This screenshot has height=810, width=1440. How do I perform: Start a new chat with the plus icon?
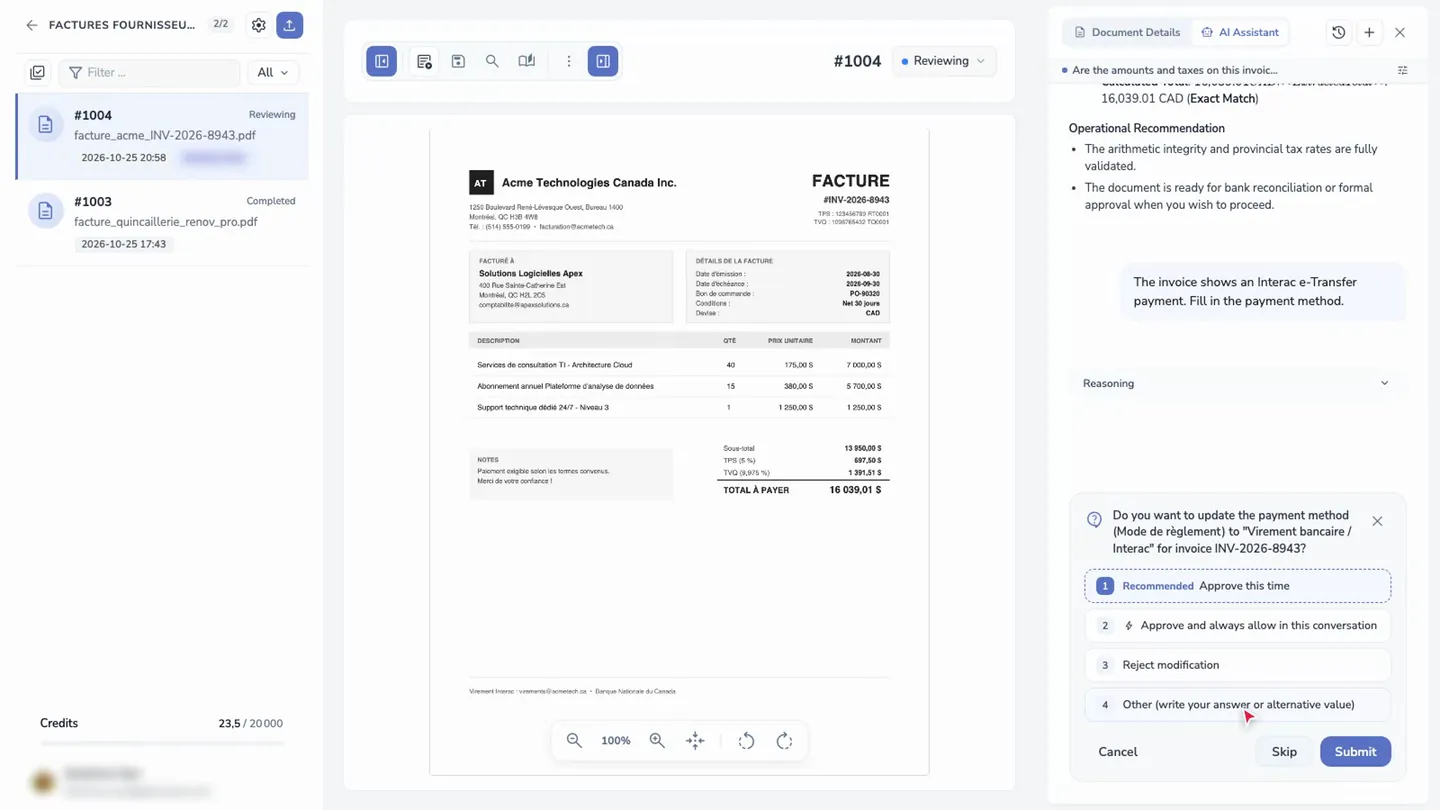[1369, 32]
